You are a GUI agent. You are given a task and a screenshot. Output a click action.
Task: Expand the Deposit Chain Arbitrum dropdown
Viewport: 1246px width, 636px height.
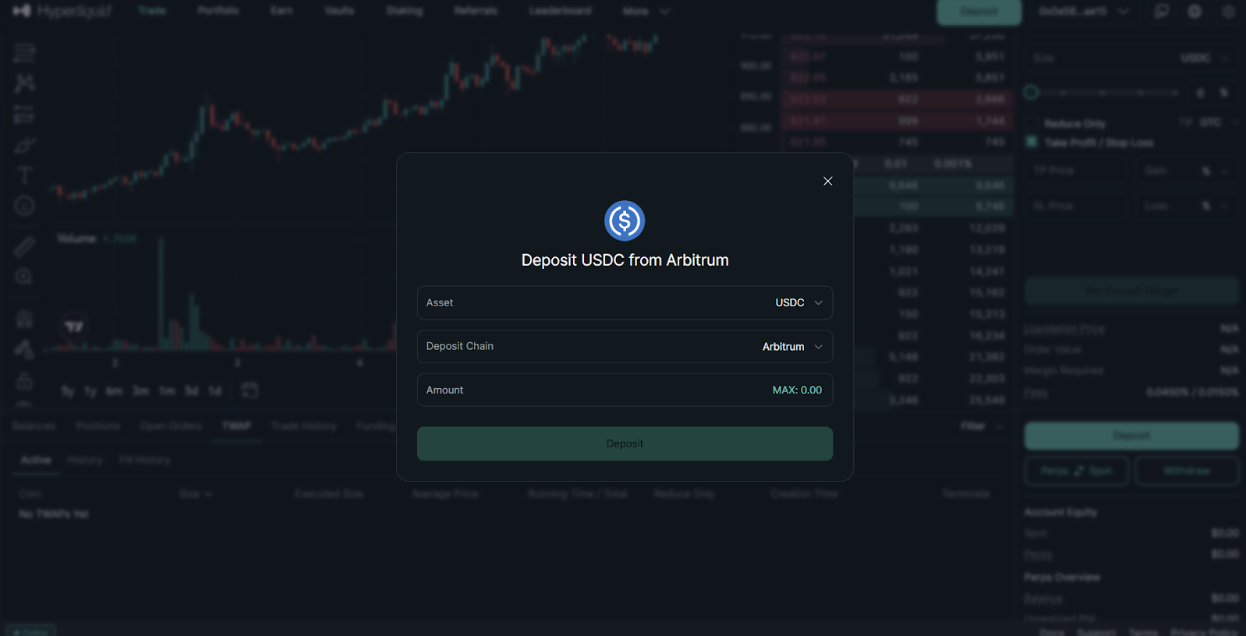[x=792, y=347]
